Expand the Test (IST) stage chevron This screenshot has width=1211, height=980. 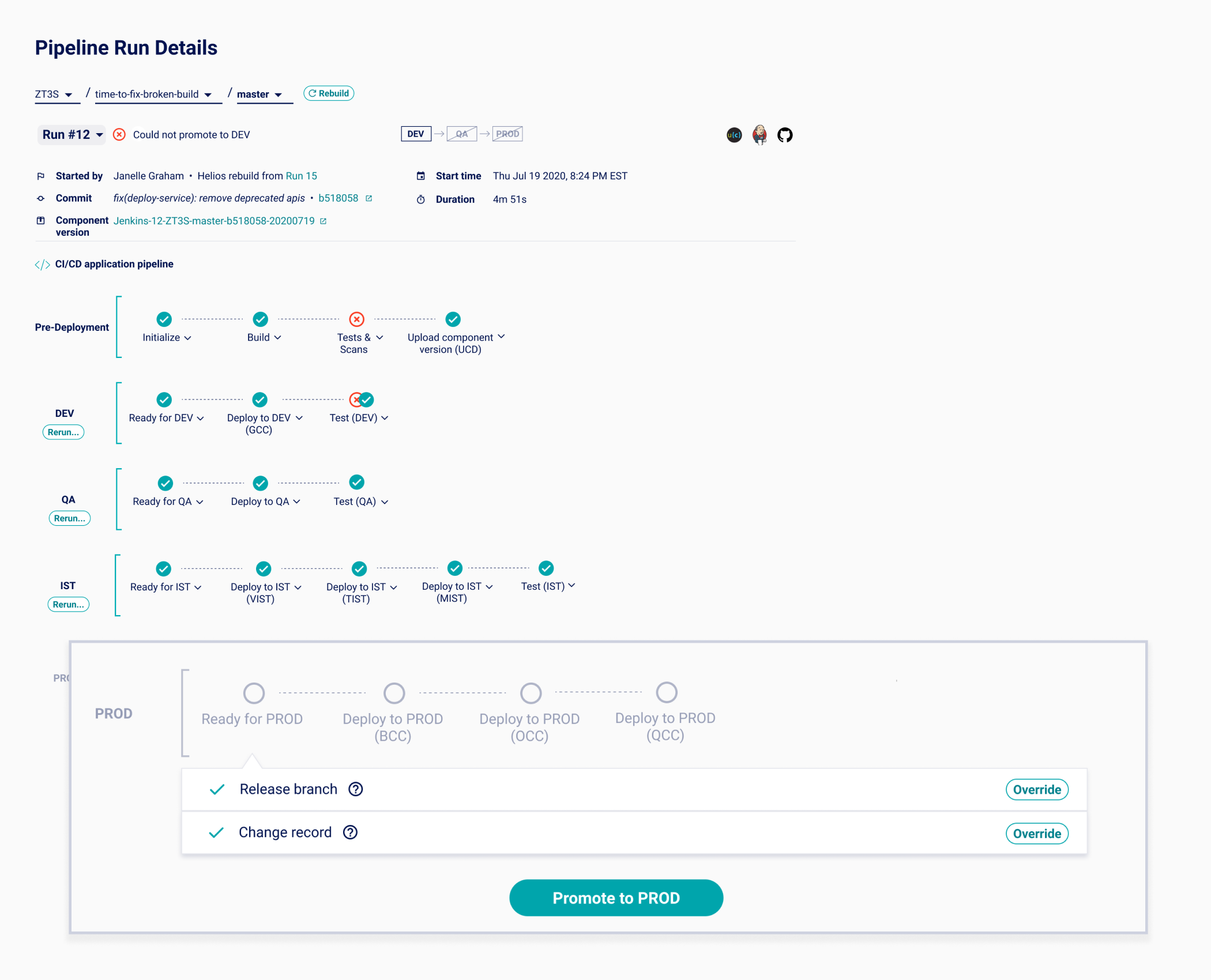571,586
